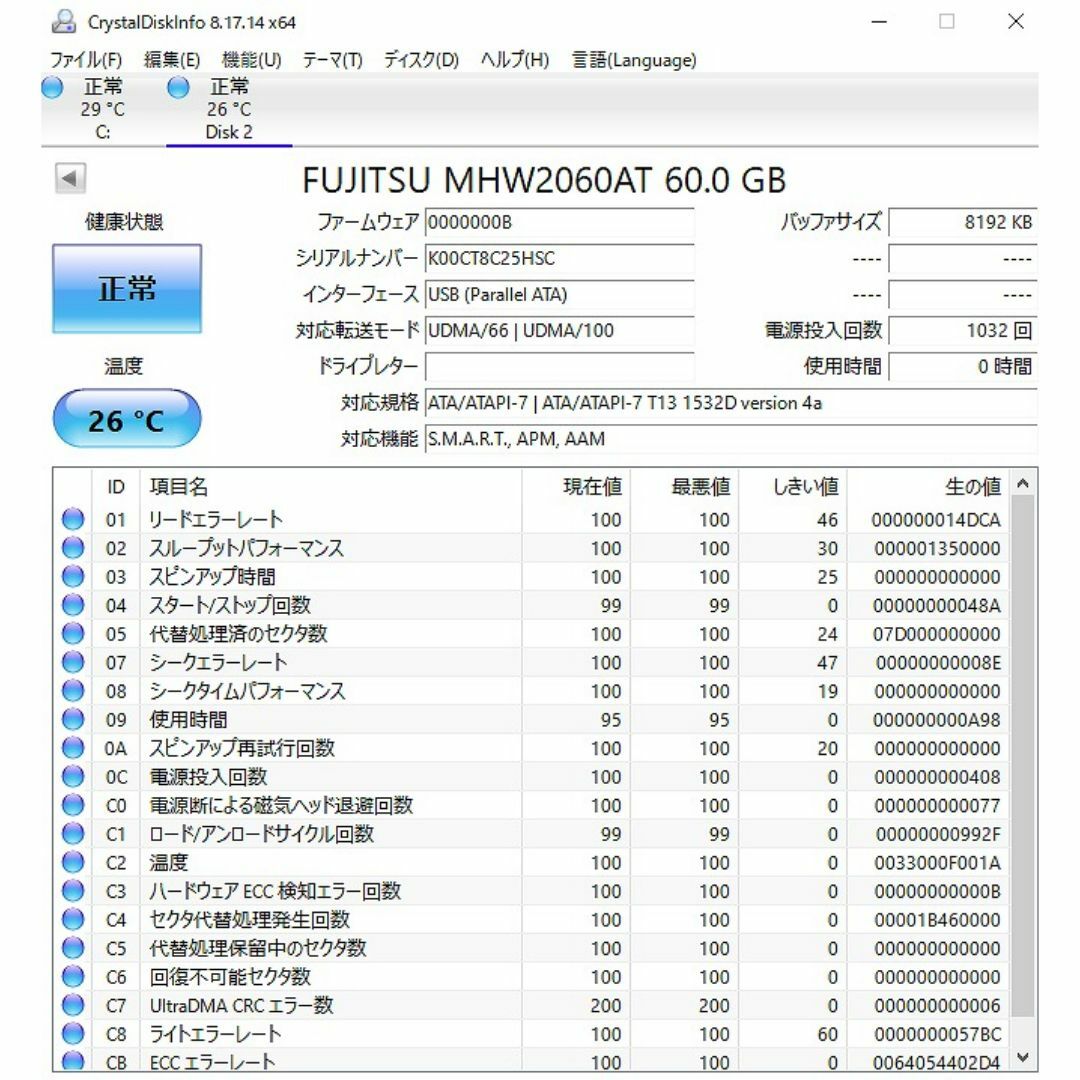Click the 対応機能 field S.M.A.R.T., APM, AAM
Image resolution: width=1080 pixels, height=1080 pixels.
[x=731, y=439]
